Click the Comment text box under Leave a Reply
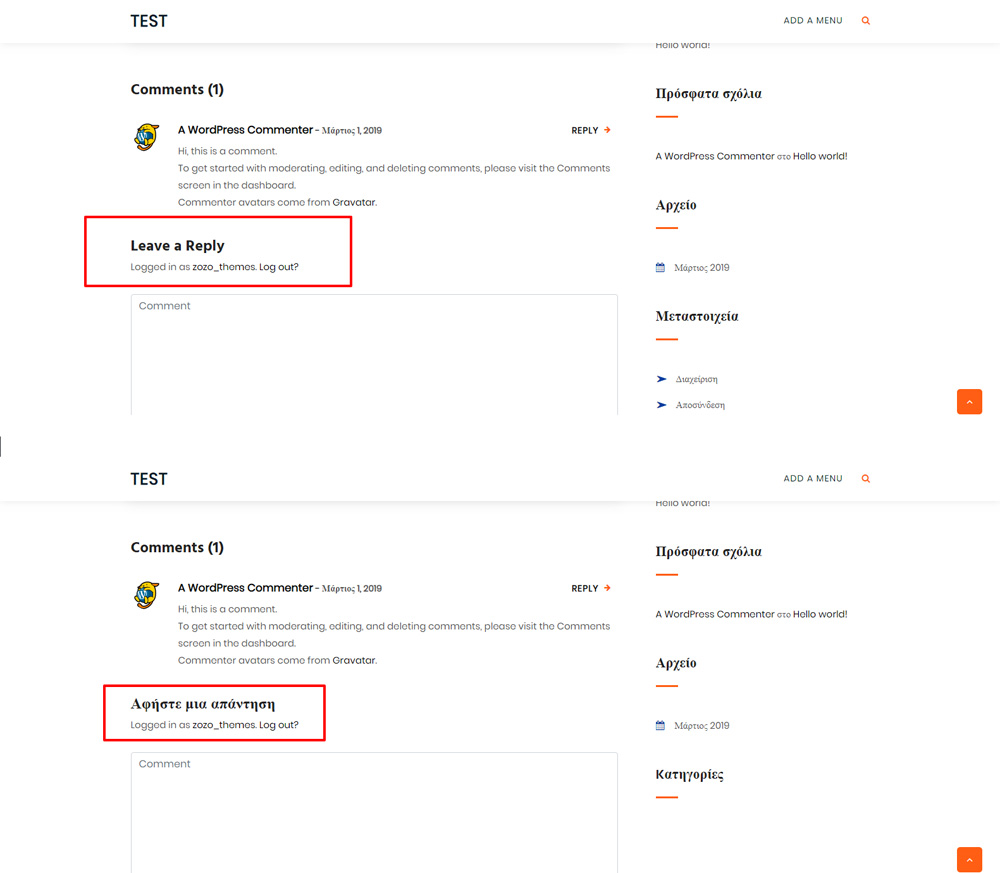Image resolution: width=1000 pixels, height=873 pixels. pos(374,354)
